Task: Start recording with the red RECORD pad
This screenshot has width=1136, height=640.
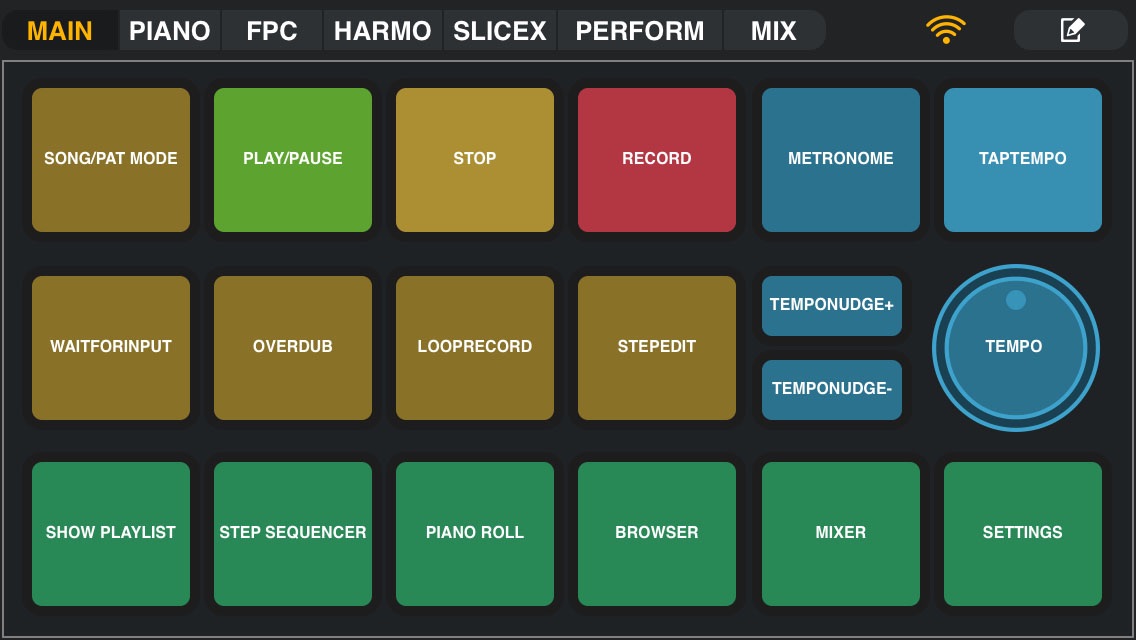Action: [x=657, y=159]
